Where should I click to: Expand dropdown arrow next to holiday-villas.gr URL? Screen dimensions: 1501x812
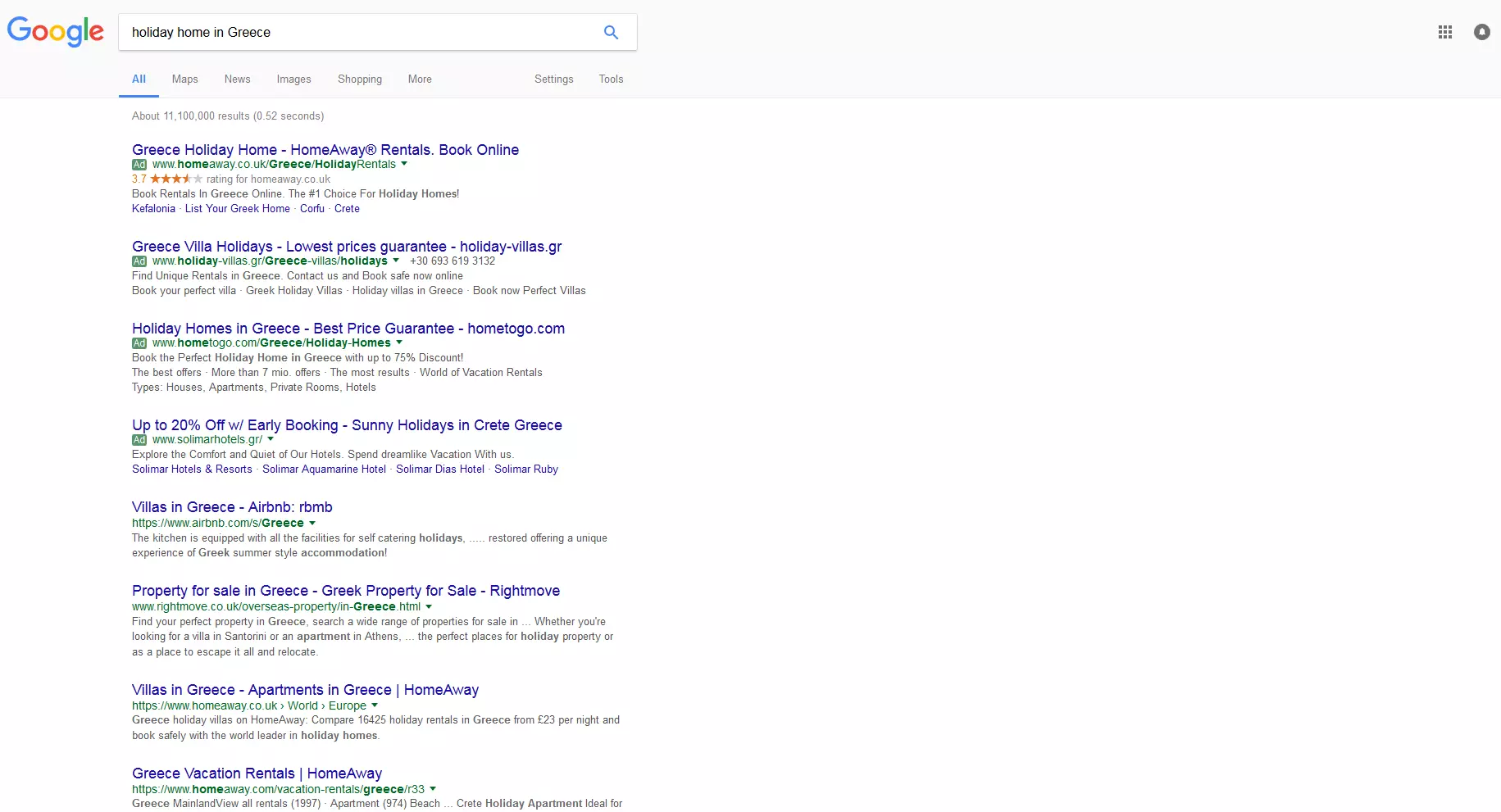tap(396, 261)
